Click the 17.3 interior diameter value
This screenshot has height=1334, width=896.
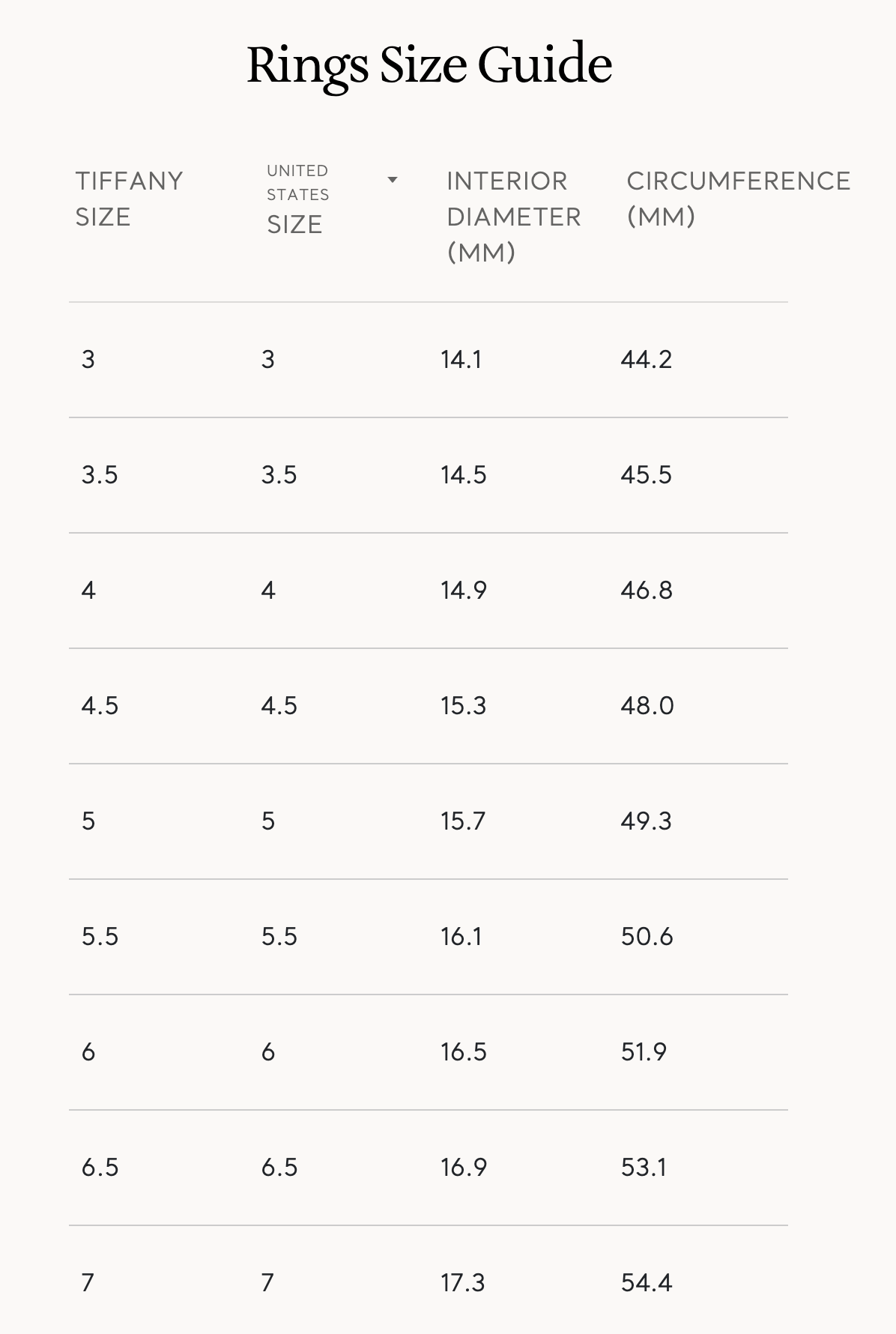(x=462, y=1283)
